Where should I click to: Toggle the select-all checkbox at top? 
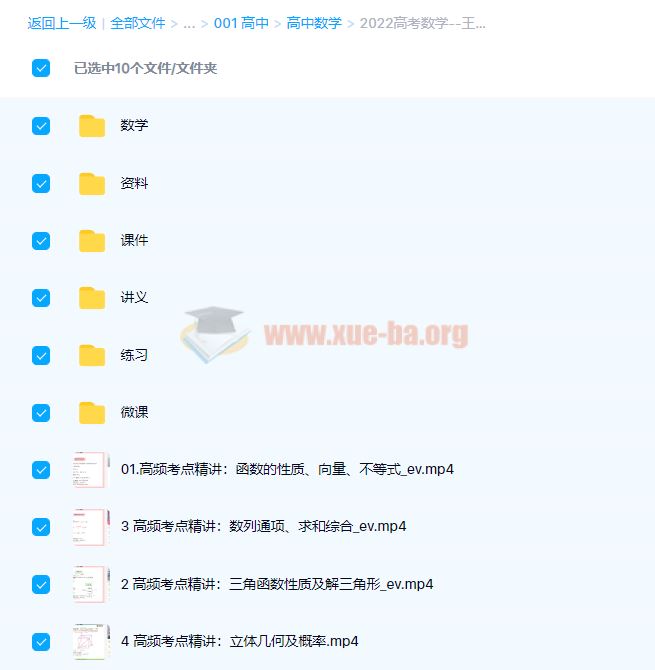41,68
